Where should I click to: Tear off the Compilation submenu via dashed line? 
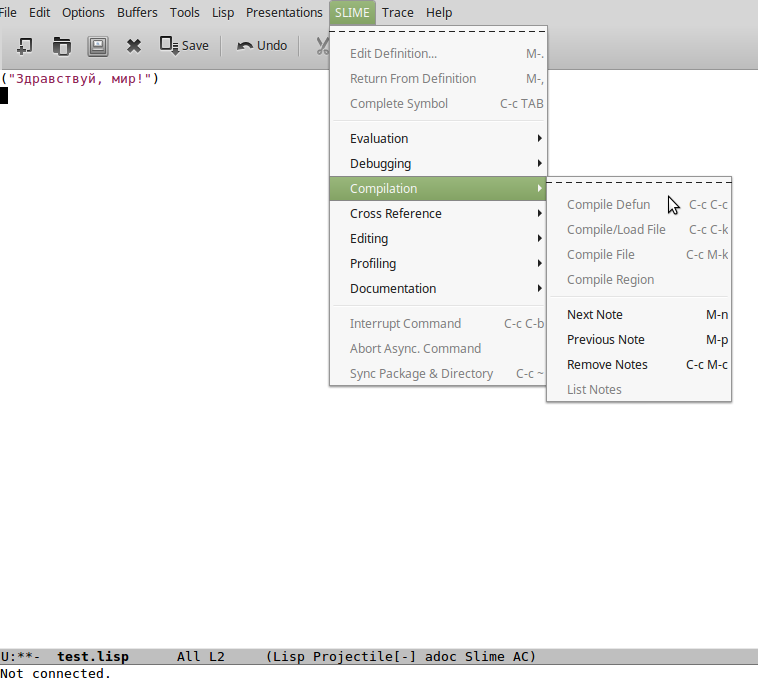pyautogui.click(x=639, y=183)
